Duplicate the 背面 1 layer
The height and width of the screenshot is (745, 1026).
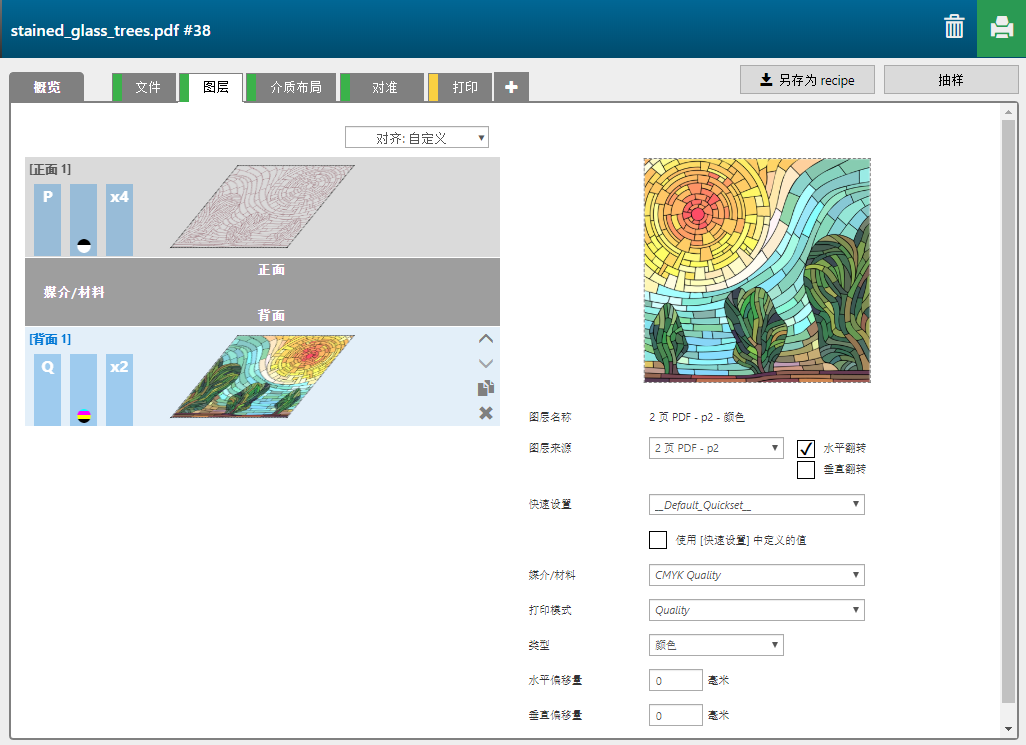point(486,388)
